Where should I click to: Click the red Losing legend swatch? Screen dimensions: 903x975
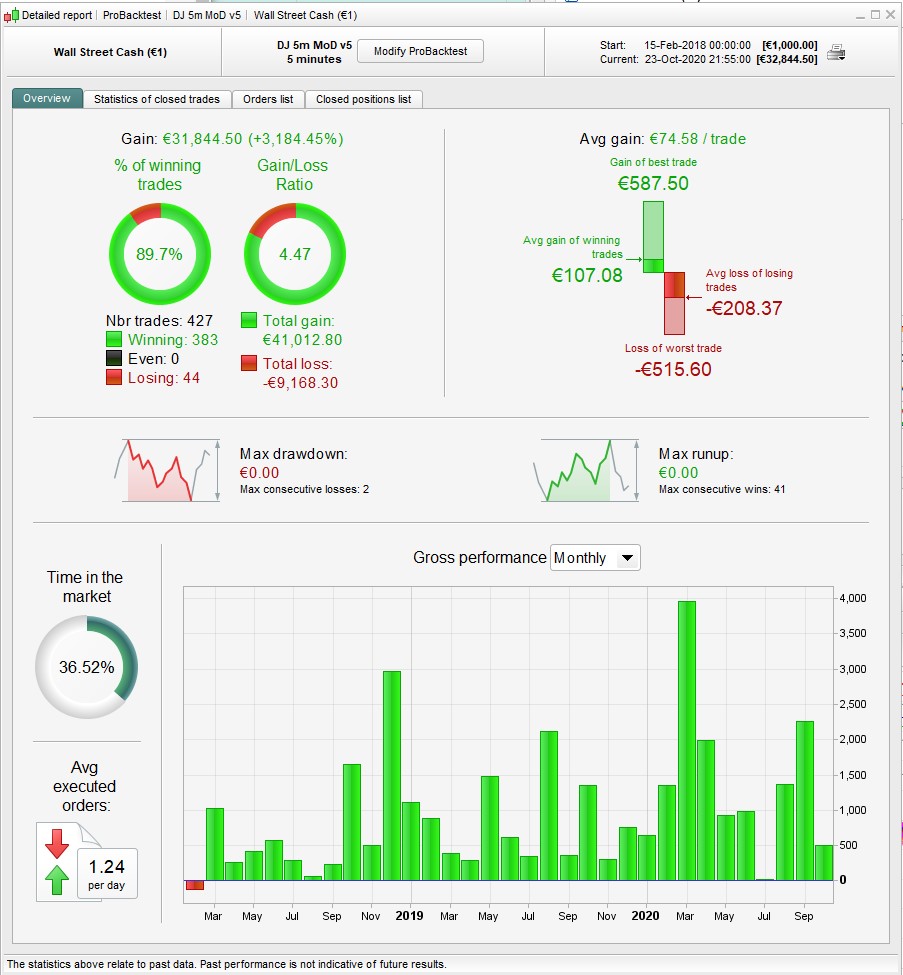(x=114, y=377)
